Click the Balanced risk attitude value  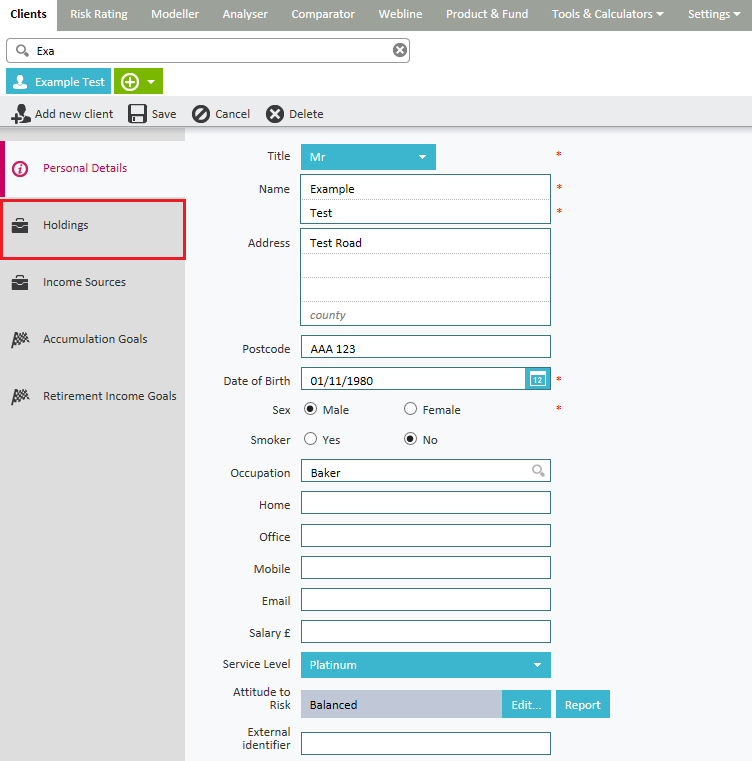pyautogui.click(x=401, y=704)
